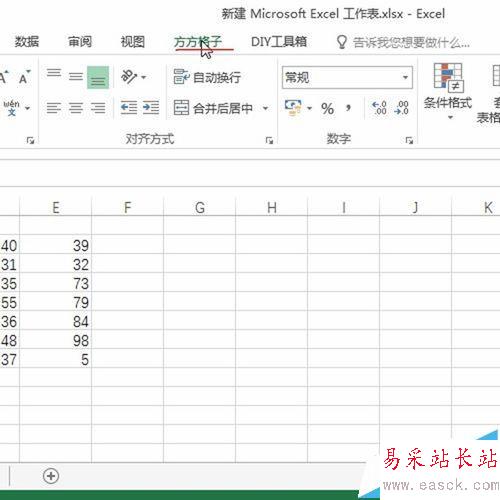500x500 pixels.
Task: Open the 方方格子 tab
Action: pos(197,42)
